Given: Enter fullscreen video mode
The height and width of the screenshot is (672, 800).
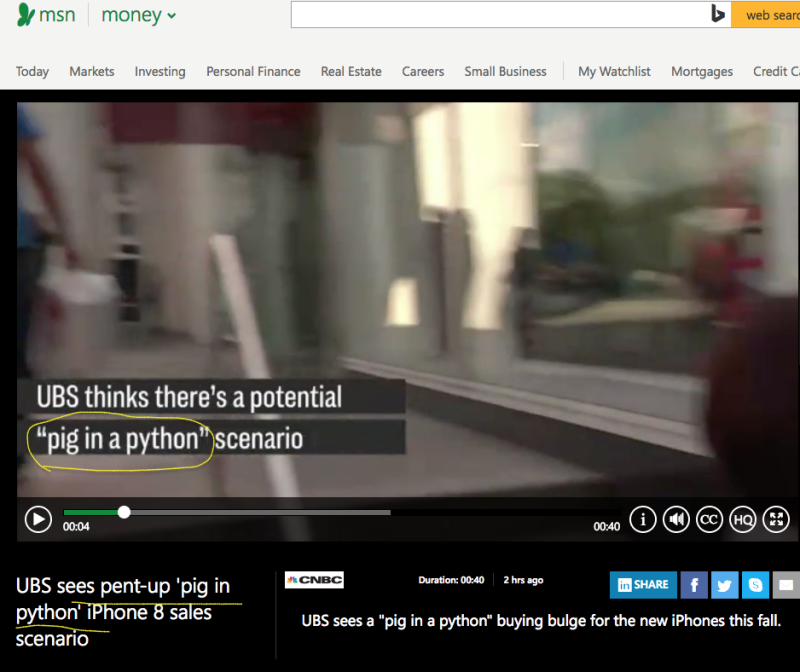Looking at the screenshot, I should pos(776,519).
